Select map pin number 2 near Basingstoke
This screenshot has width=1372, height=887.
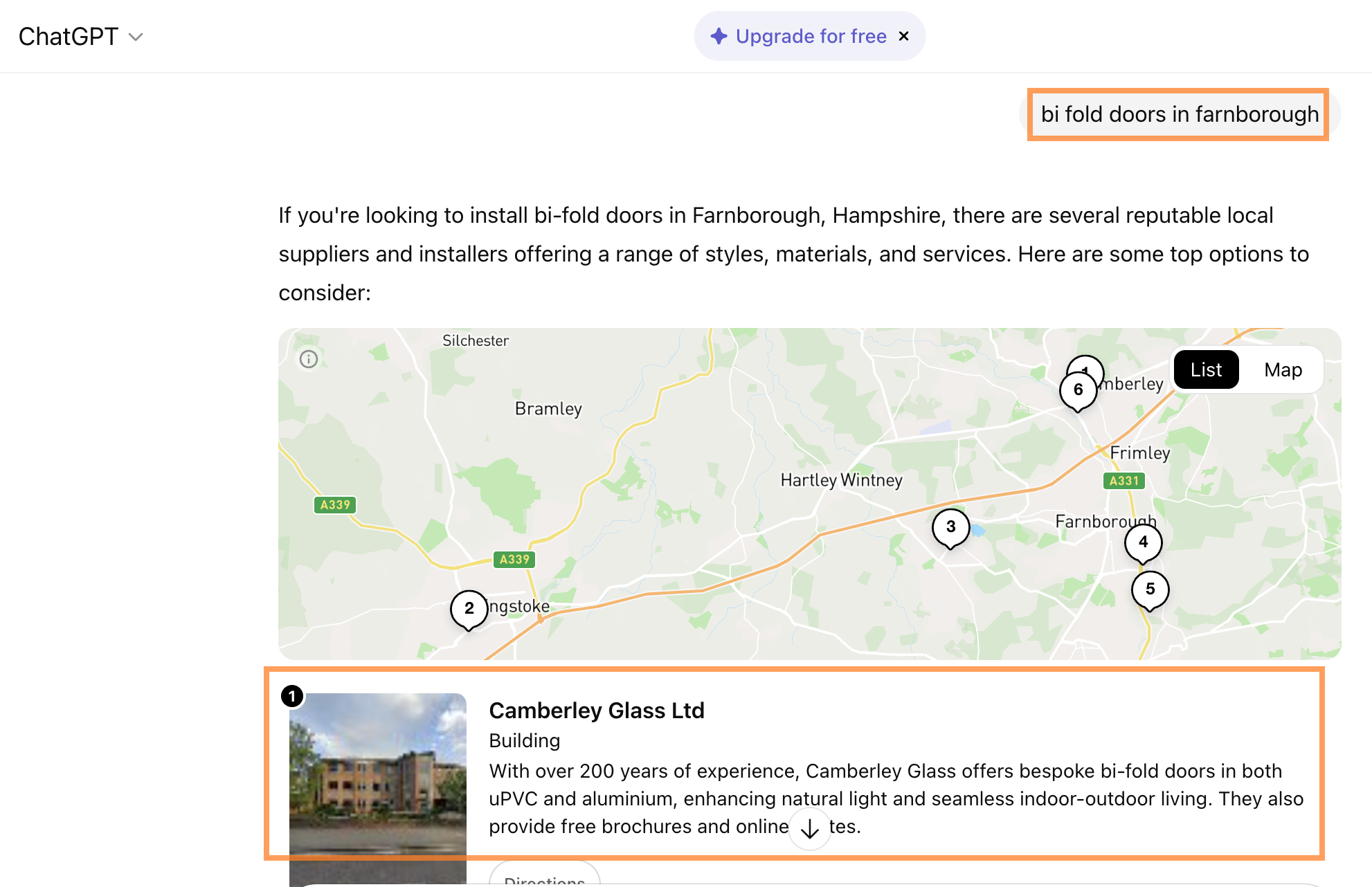(469, 609)
